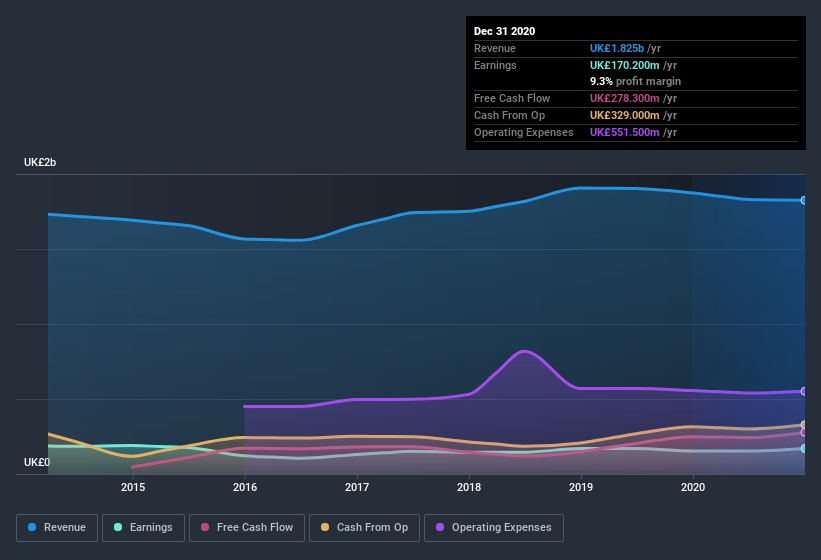Image resolution: width=821 pixels, height=560 pixels.
Task: Click the Operating Expenses peak in mid-2018
Action: (x=524, y=351)
